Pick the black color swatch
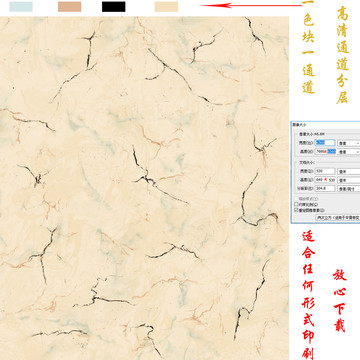Image resolution: width=360 pixels, height=360 pixels. coord(114,7)
